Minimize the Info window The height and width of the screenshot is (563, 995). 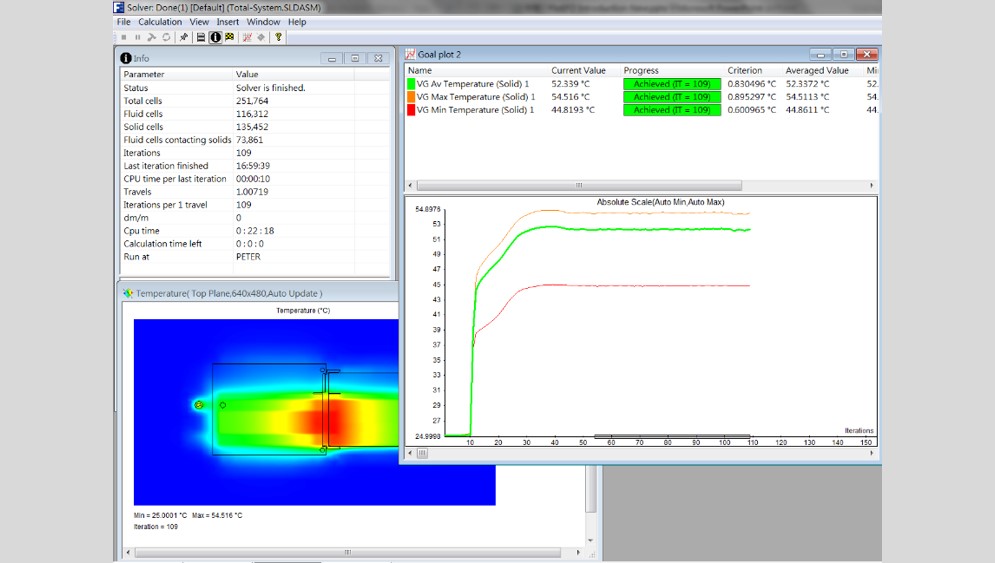coord(331,58)
